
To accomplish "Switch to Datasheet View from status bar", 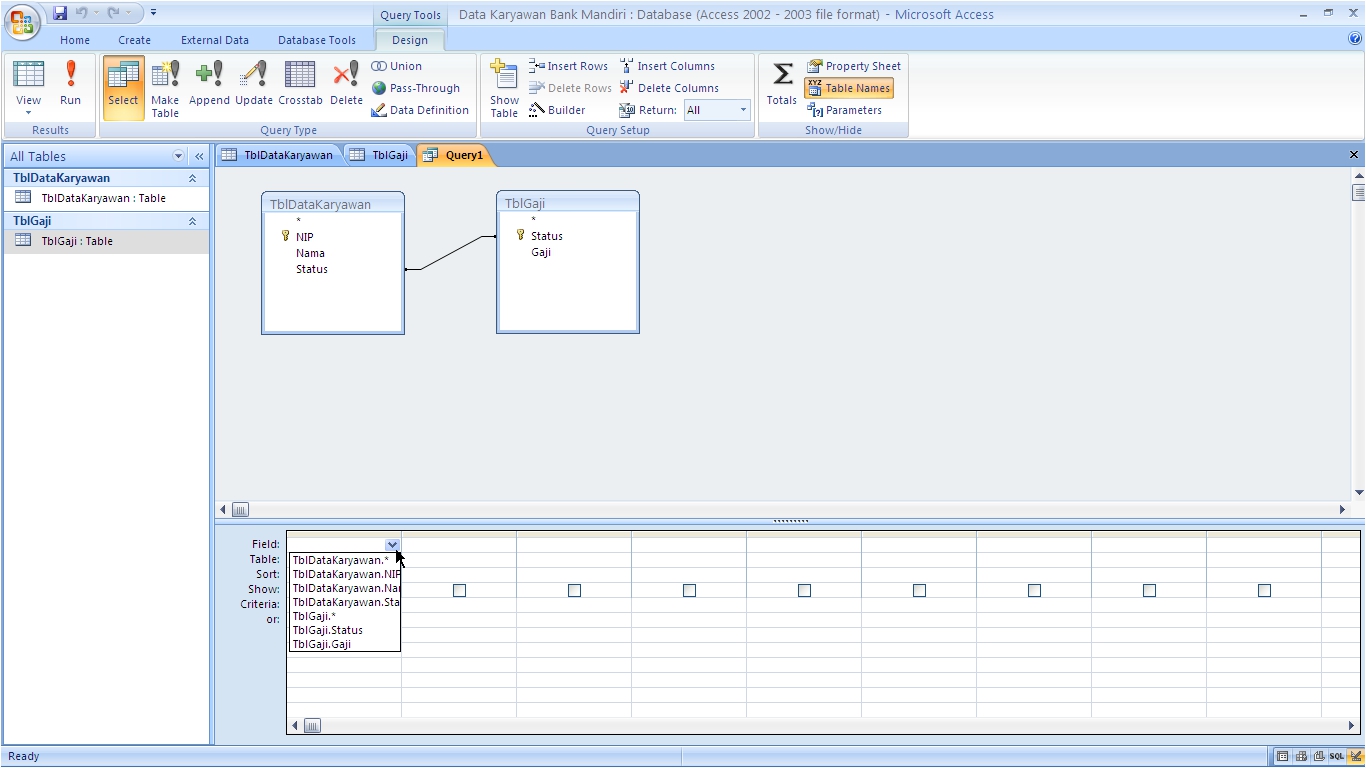I will (1285, 756).
